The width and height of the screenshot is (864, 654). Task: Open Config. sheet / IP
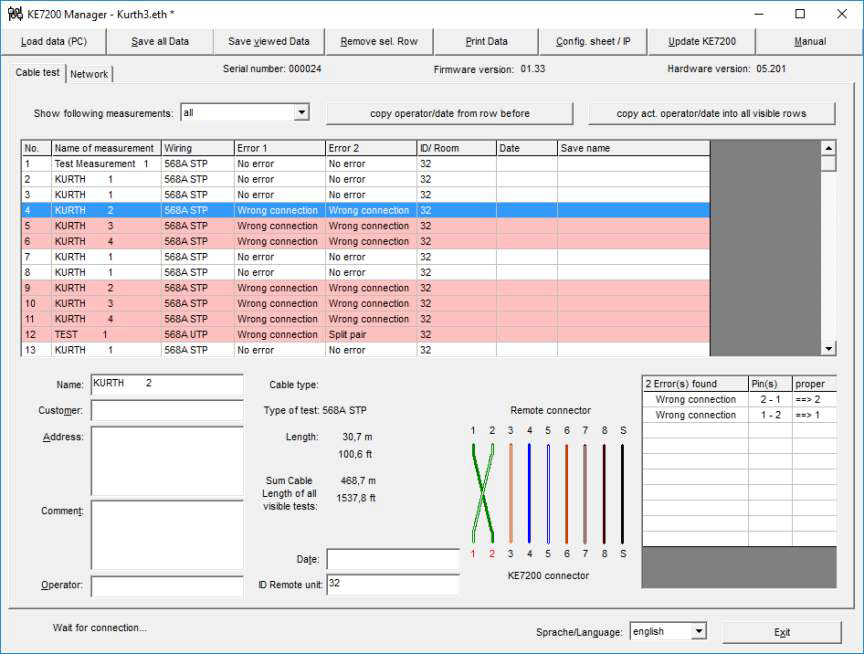[593, 41]
